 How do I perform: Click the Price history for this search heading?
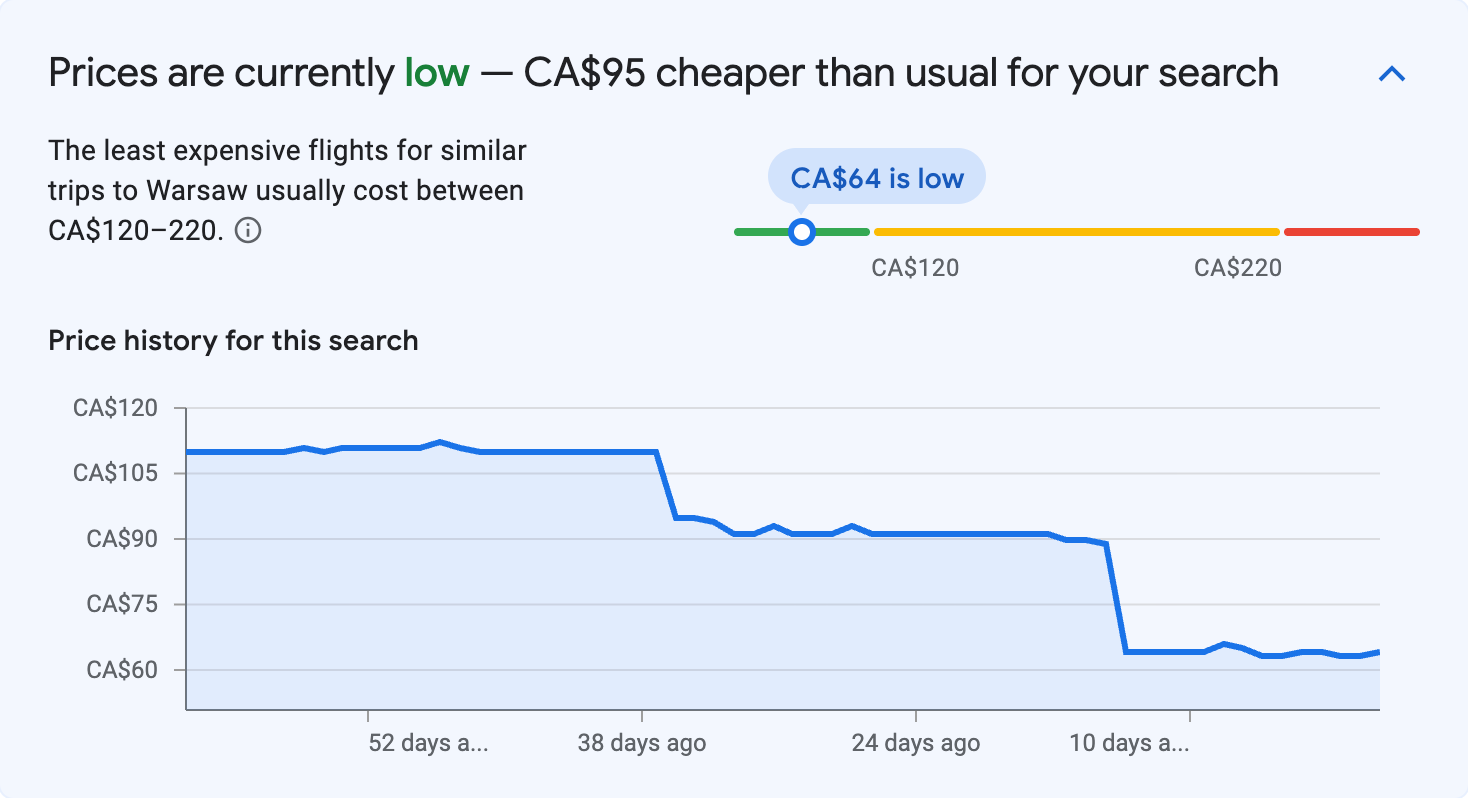tap(232, 340)
